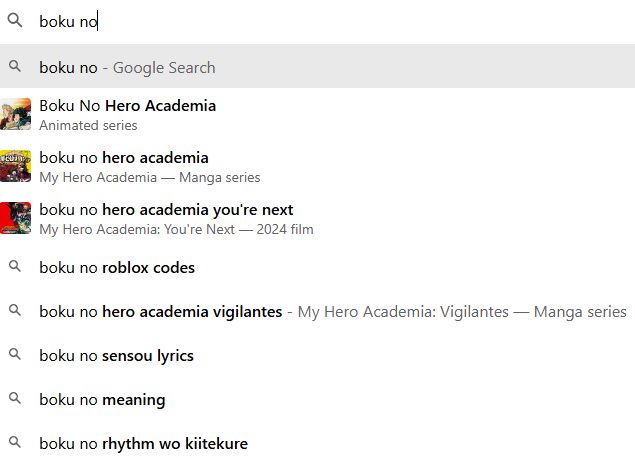Click the search icon next to "roblox codes"
Image resolution: width=635 pixels, height=458 pixels.
point(15,267)
